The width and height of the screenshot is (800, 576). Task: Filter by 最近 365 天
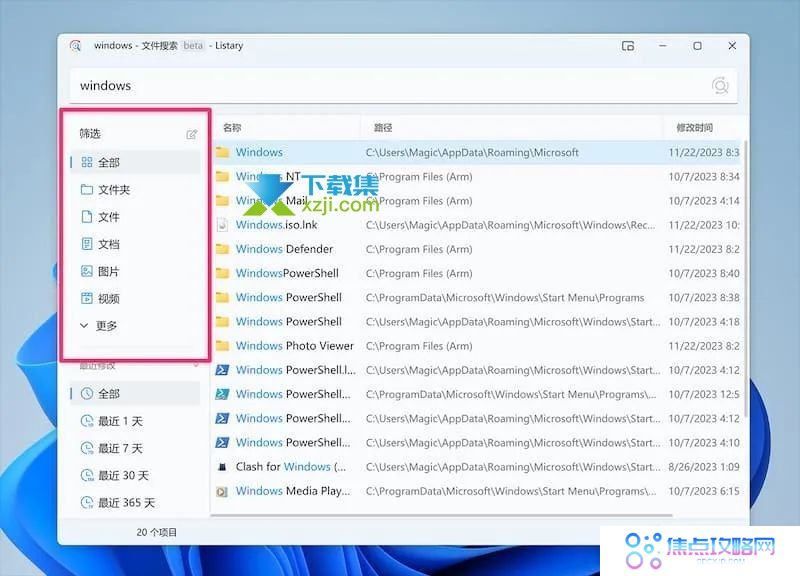(x=135, y=503)
